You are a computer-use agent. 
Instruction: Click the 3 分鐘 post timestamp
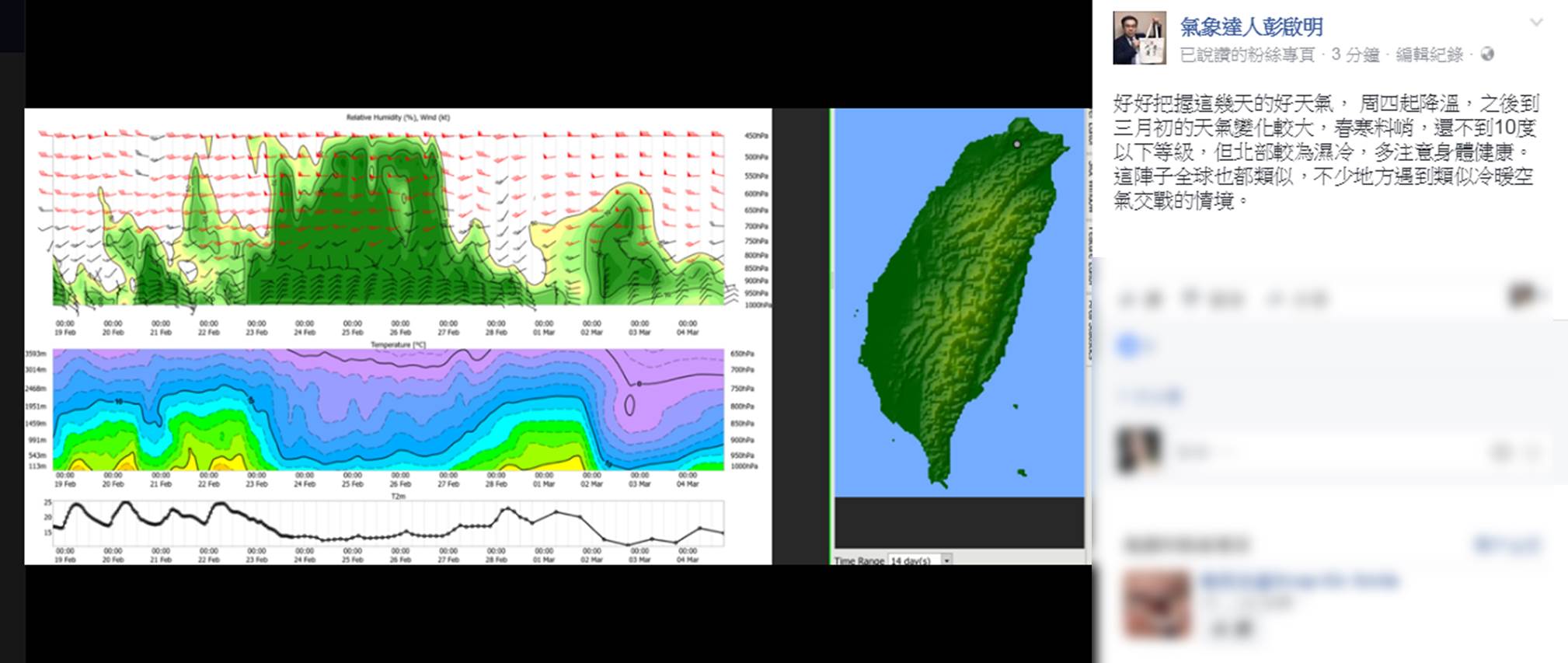coord(1355,54)
